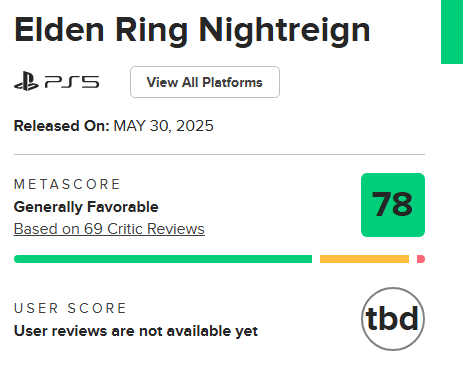The image size is (463, 391).
Task: Click the Elden Ring Nightreign title
Action: point(192,31)
